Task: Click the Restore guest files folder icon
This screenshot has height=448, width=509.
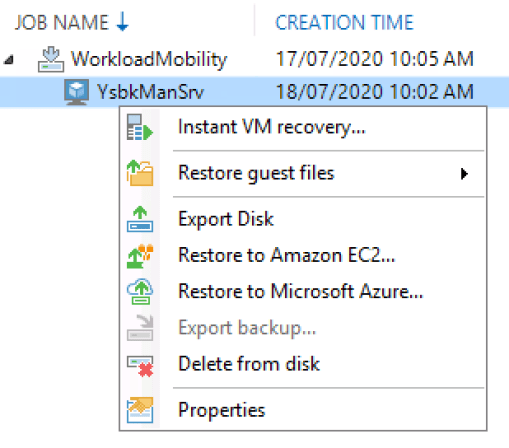Action: [140, 173]
